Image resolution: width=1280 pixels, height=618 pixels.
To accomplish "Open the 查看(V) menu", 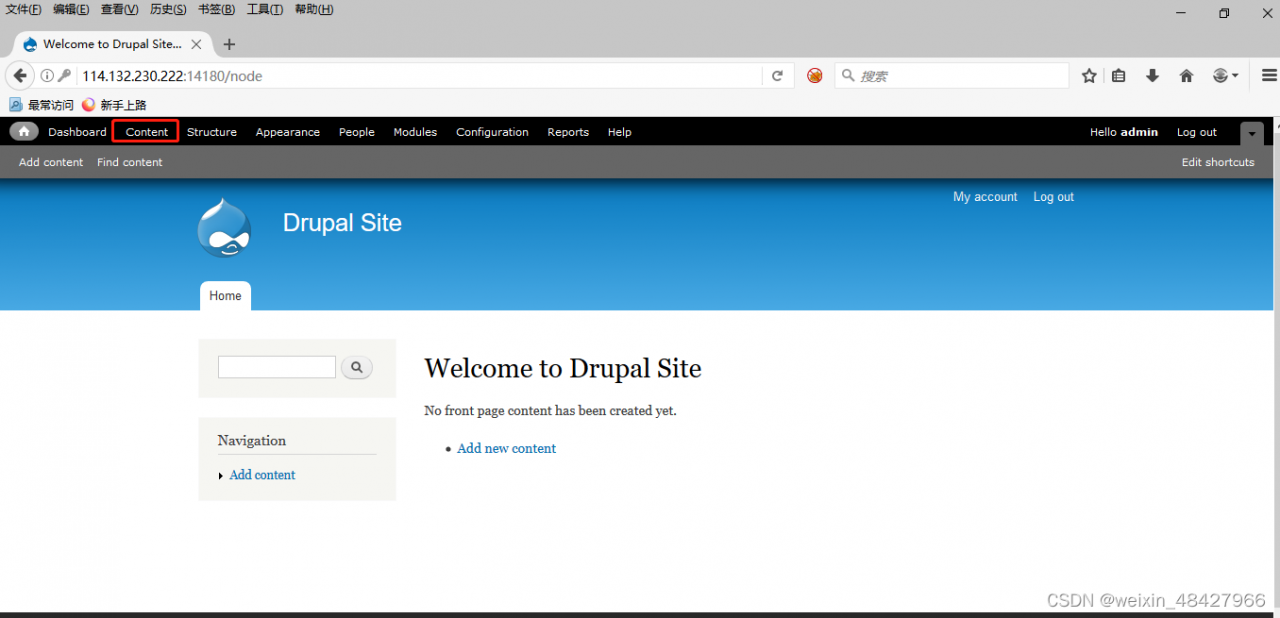I will tap(119, 9).
